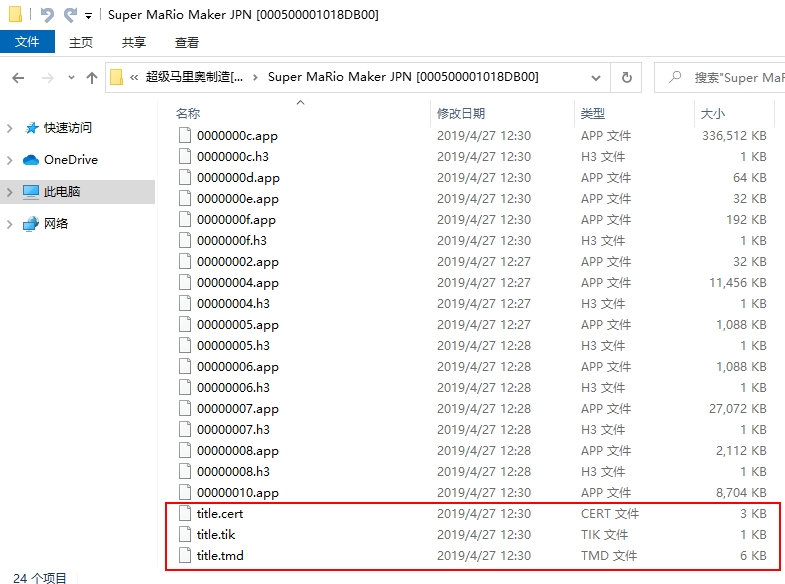
Task: Click the file icon of 00000008.app
Action: coord(185,450)
